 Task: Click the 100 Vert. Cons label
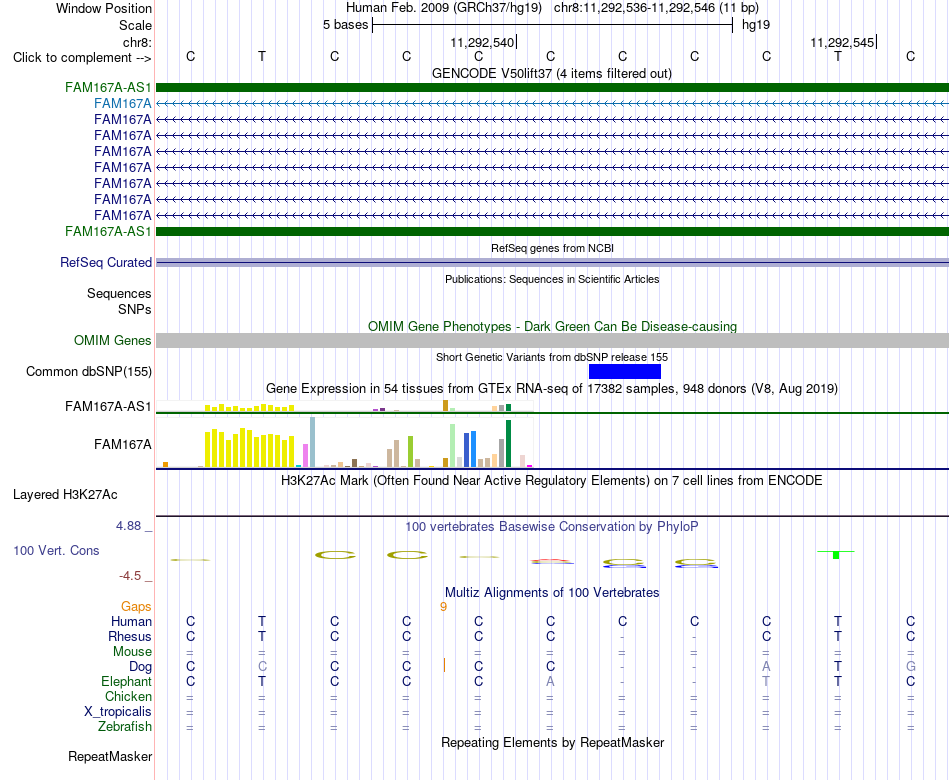[56, 550]
